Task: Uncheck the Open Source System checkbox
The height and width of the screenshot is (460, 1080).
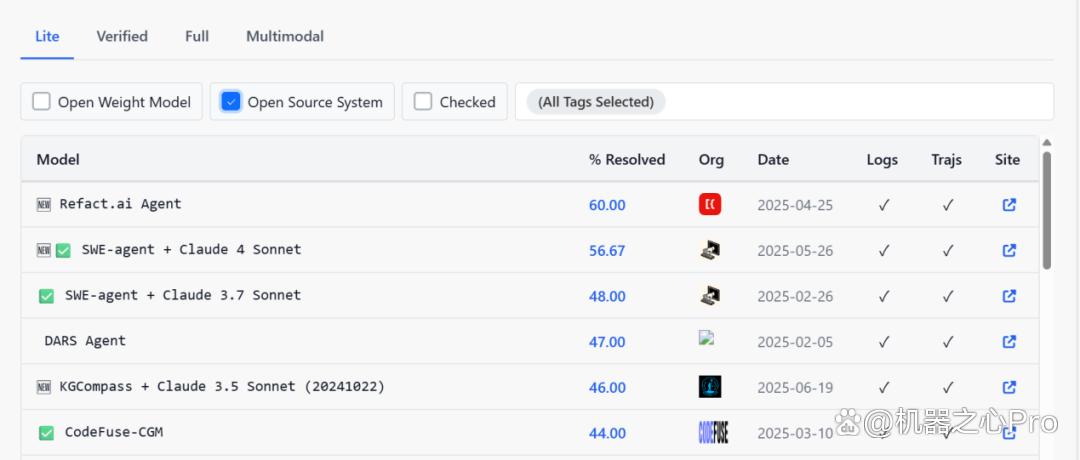Action: pyautogui.click(x=231, y=102)
